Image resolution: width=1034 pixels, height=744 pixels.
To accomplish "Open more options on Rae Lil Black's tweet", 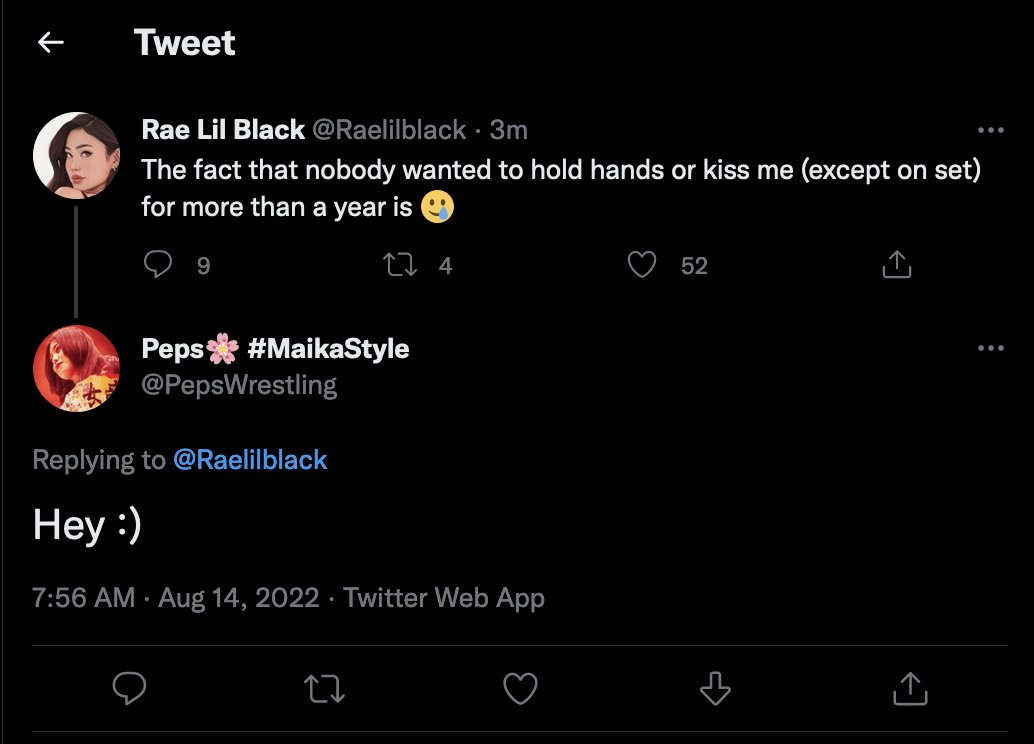I will pos(990,130).
